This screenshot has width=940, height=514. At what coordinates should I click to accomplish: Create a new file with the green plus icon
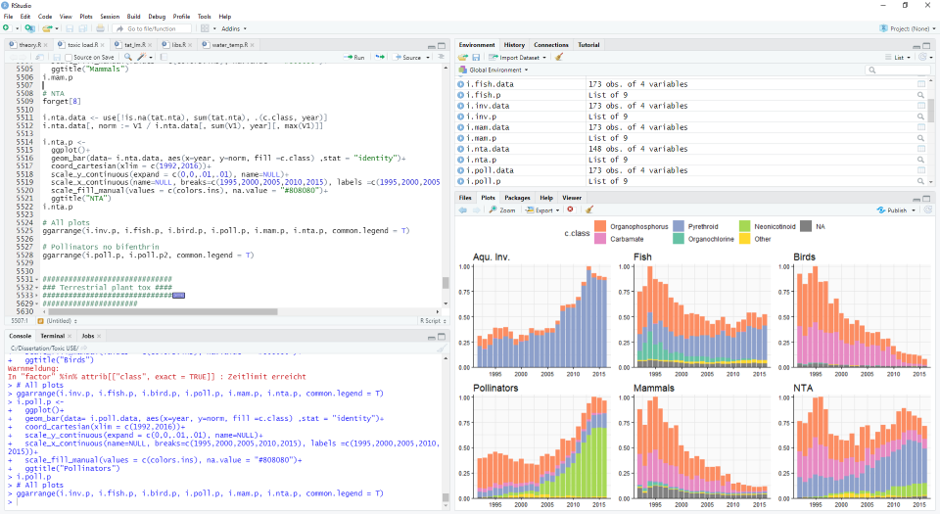click(x=6, y=28)
